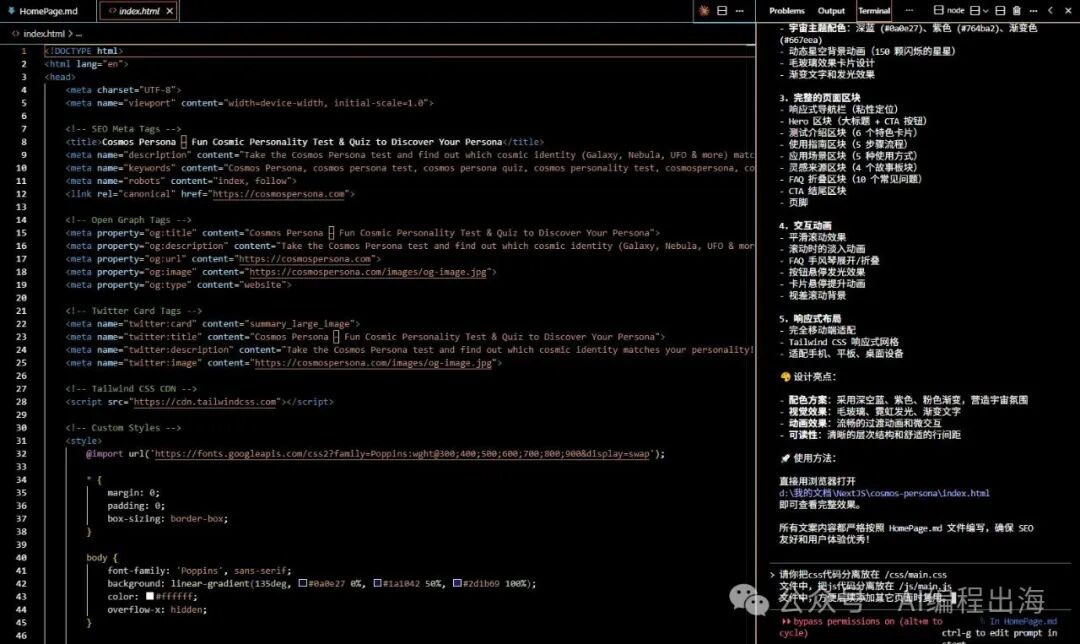Switch to the HomePage.md tab
Image resolution: width=1080 pixels, height=644 pixels.
pyautogui.click(x=55, y=11)
